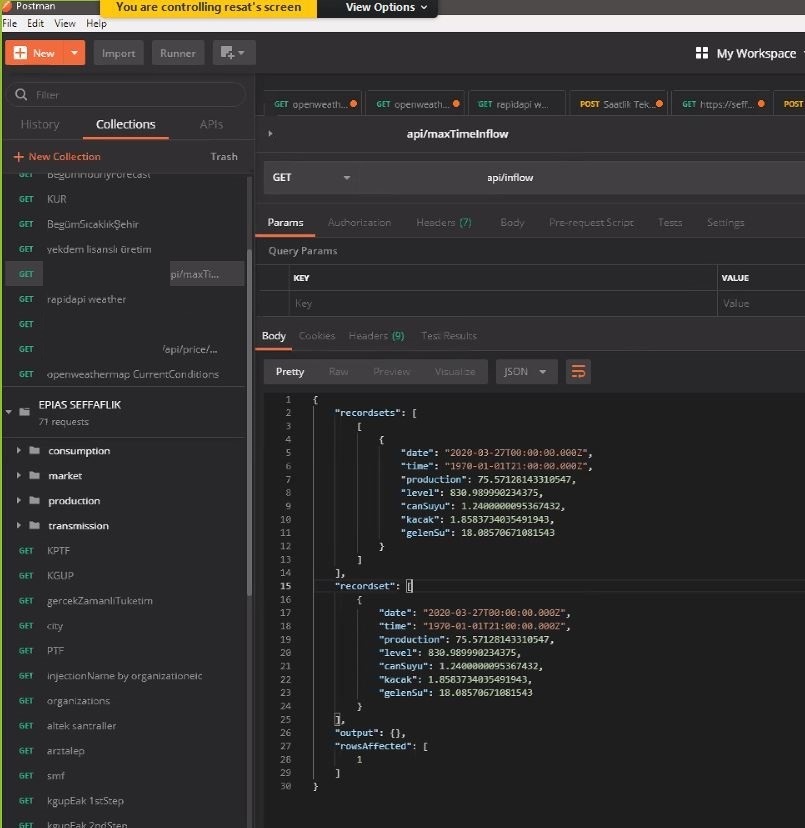Open the Runner button
The width and height of the screenshot is (805, 828).
point(179,53)
